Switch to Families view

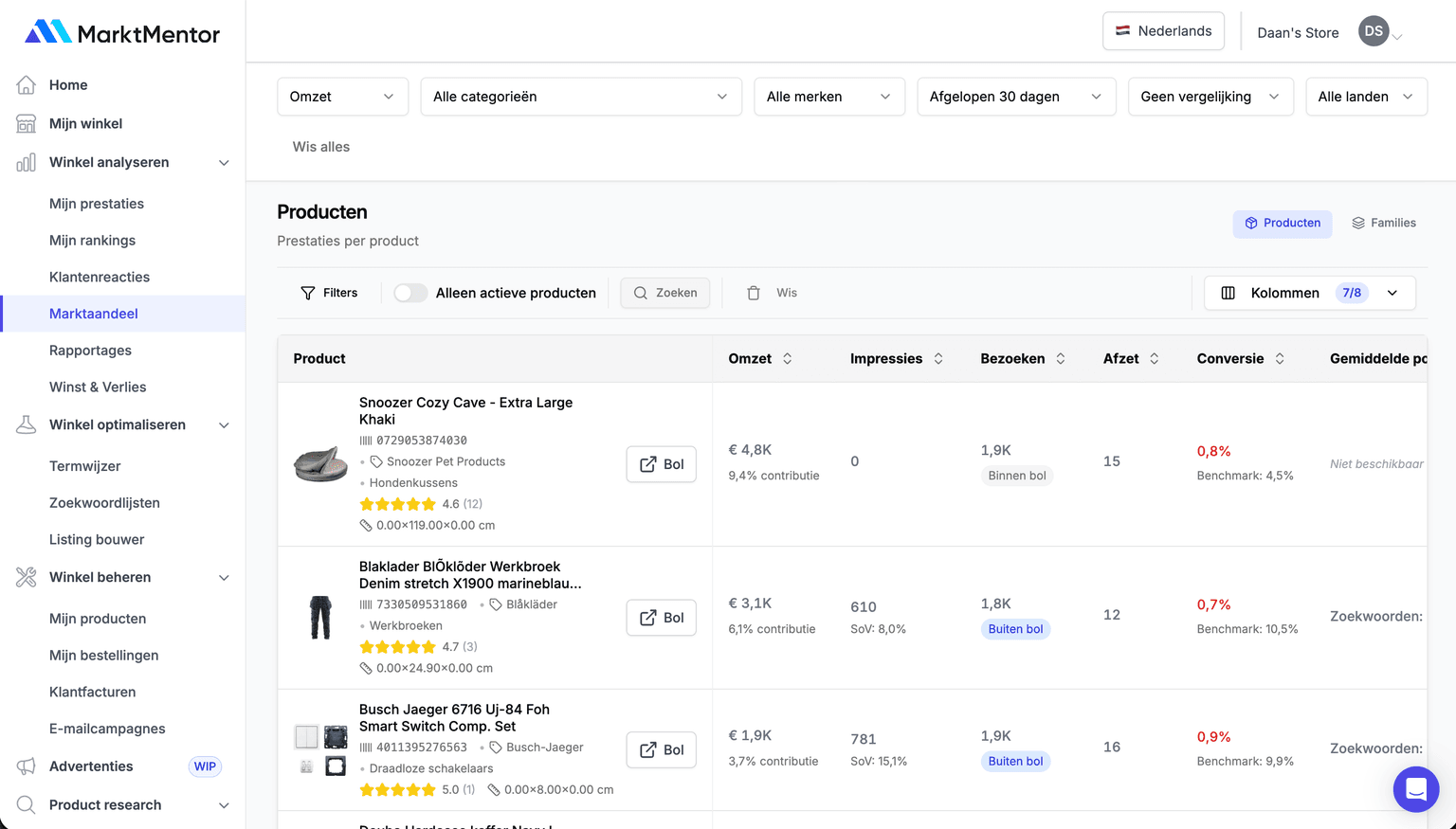(x=1383, y=224)
